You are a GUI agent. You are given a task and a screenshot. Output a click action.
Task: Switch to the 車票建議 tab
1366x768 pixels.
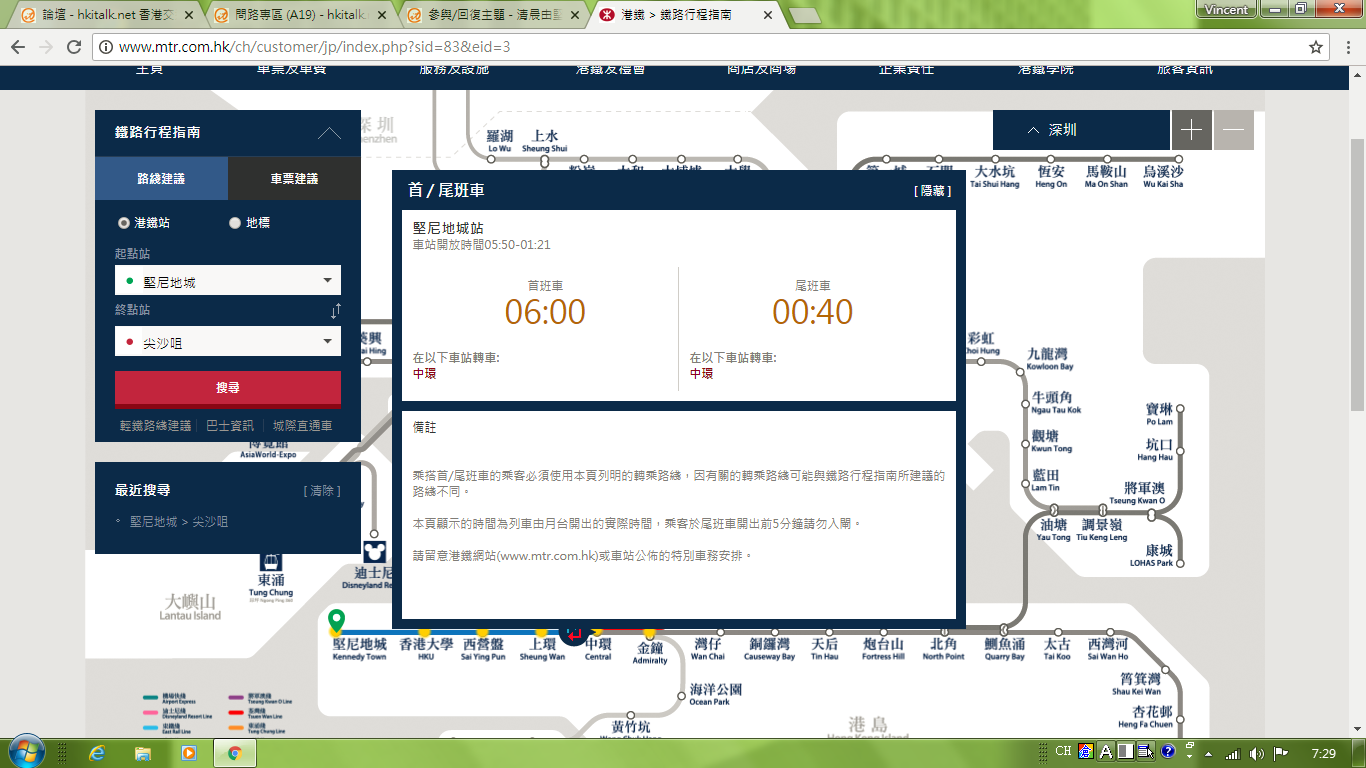point(294,178)
